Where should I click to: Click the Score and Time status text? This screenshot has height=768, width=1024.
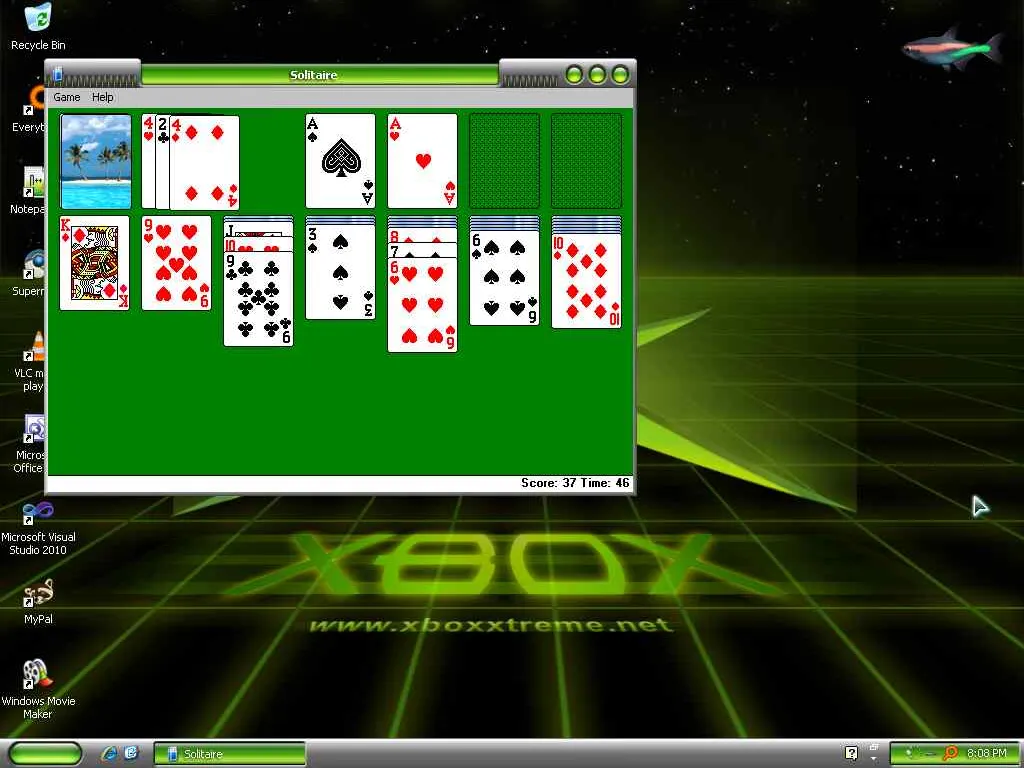575,483
